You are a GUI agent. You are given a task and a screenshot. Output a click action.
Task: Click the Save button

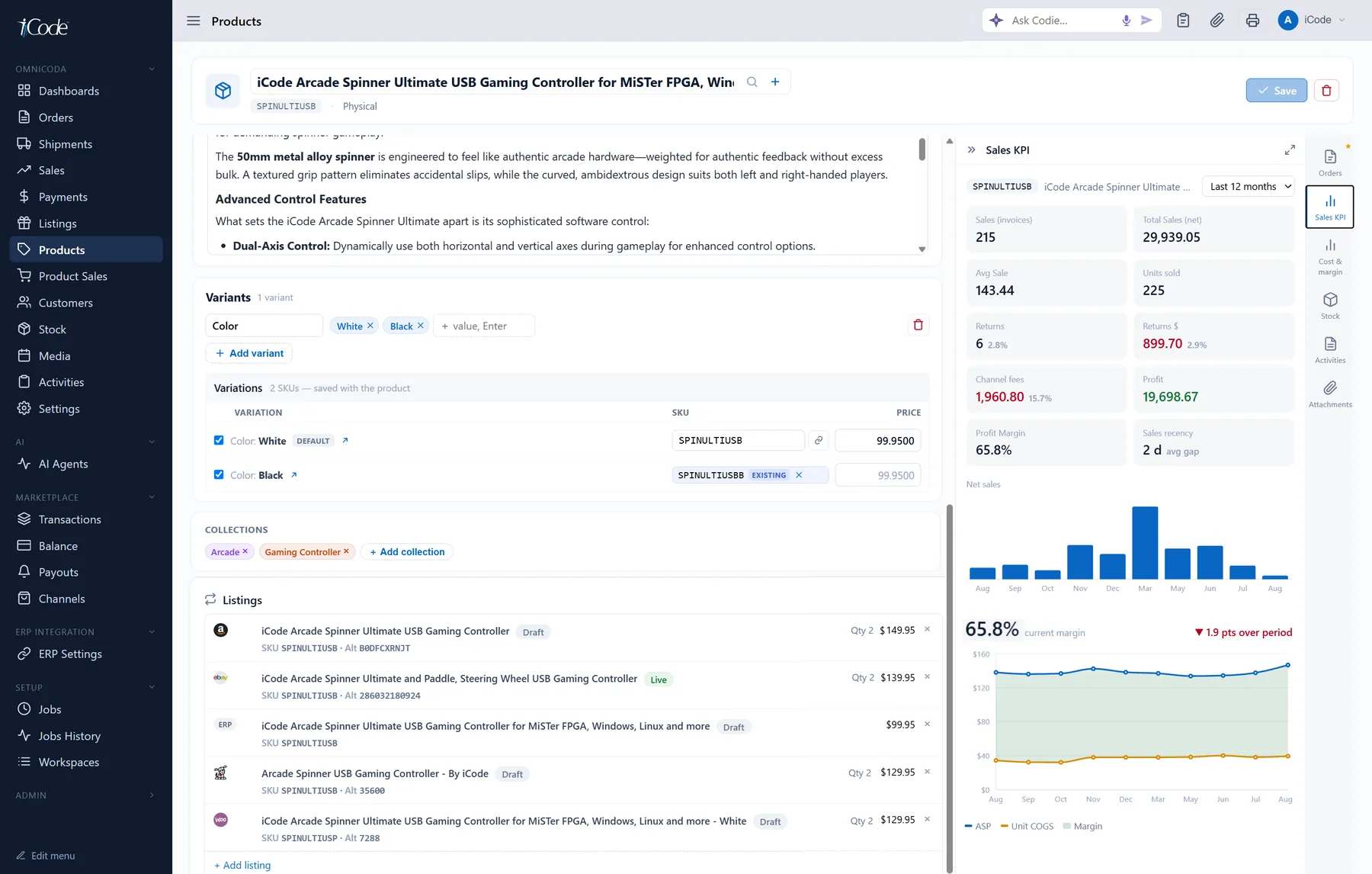click(1277, 90)
